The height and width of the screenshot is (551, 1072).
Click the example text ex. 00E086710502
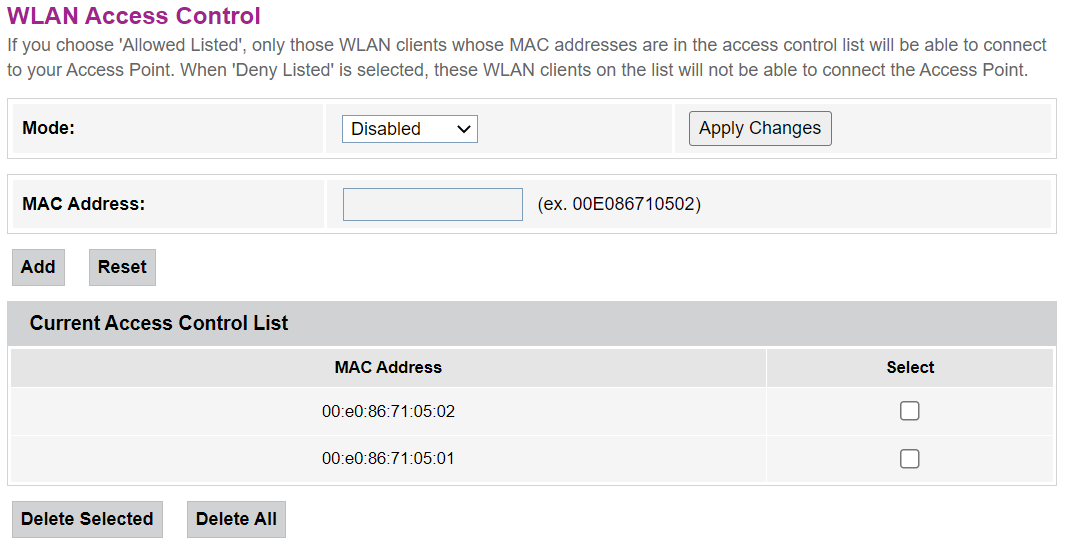tap(619, 204)
